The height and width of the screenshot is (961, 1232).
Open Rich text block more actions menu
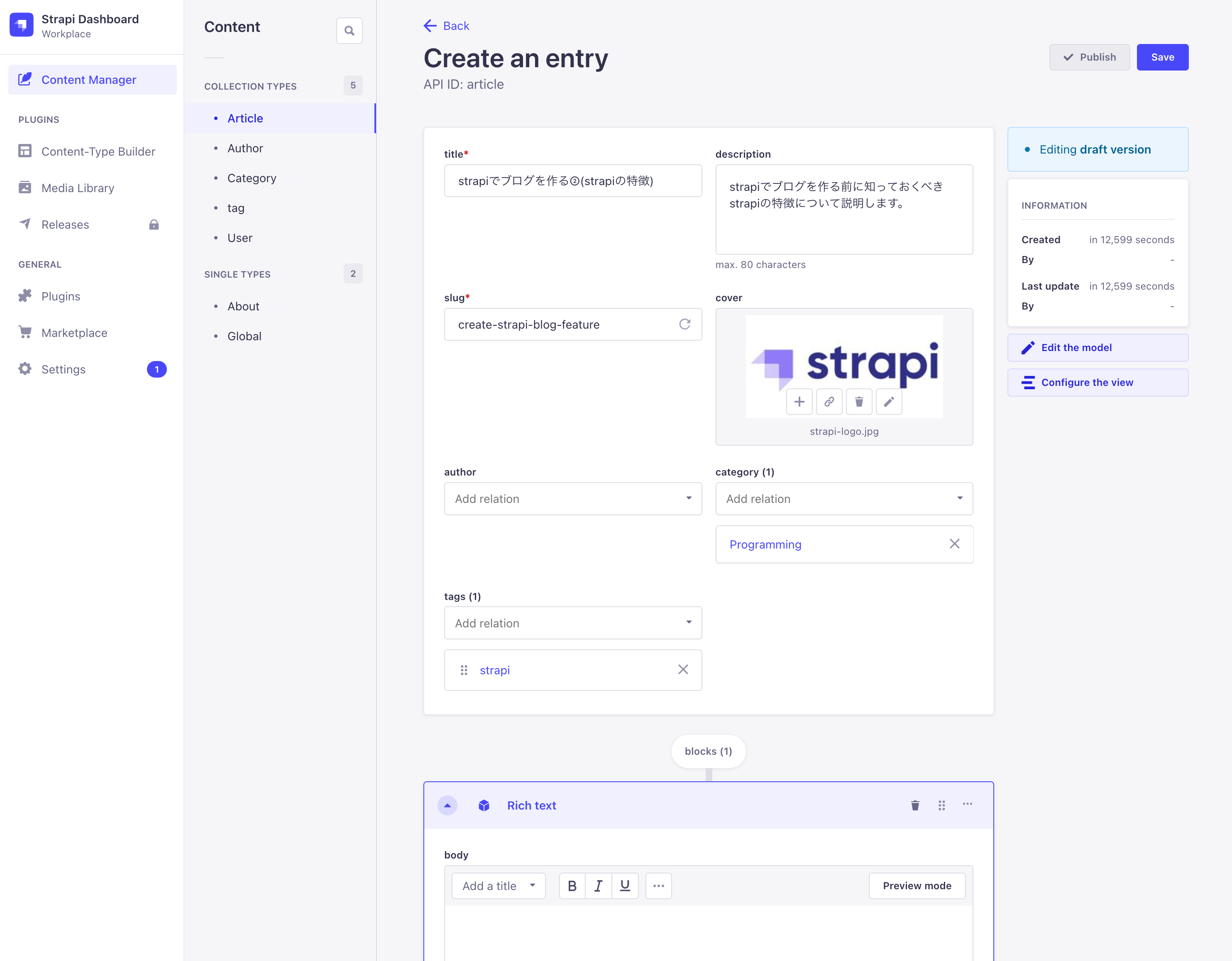968,804
